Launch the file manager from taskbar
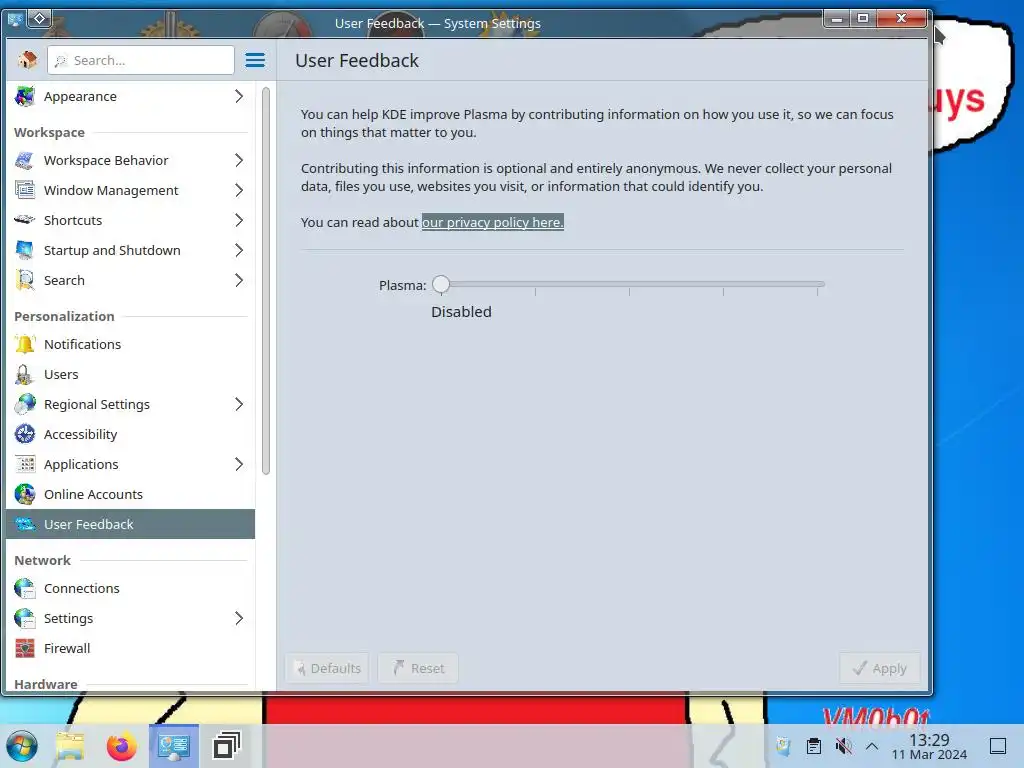This screenshot has height=768, width=1024. coord(71,746)
